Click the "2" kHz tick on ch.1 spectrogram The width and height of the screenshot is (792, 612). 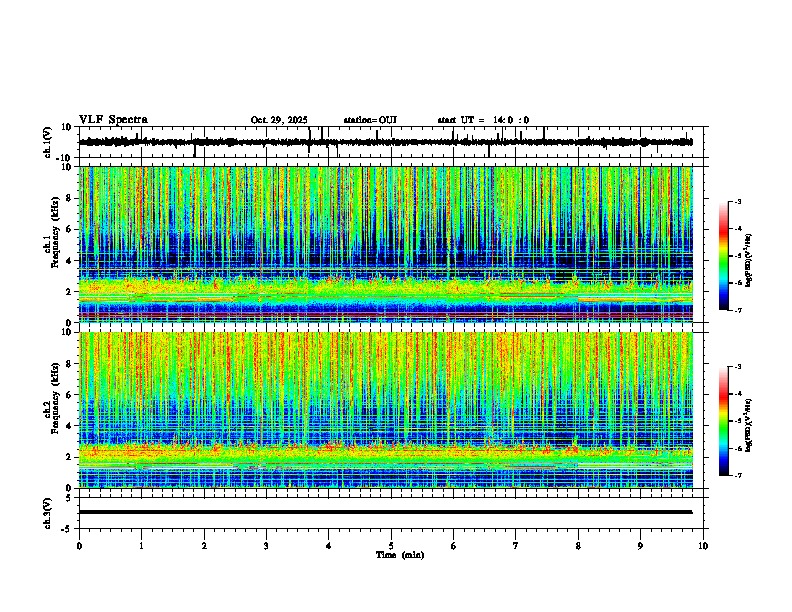[70, 292]
